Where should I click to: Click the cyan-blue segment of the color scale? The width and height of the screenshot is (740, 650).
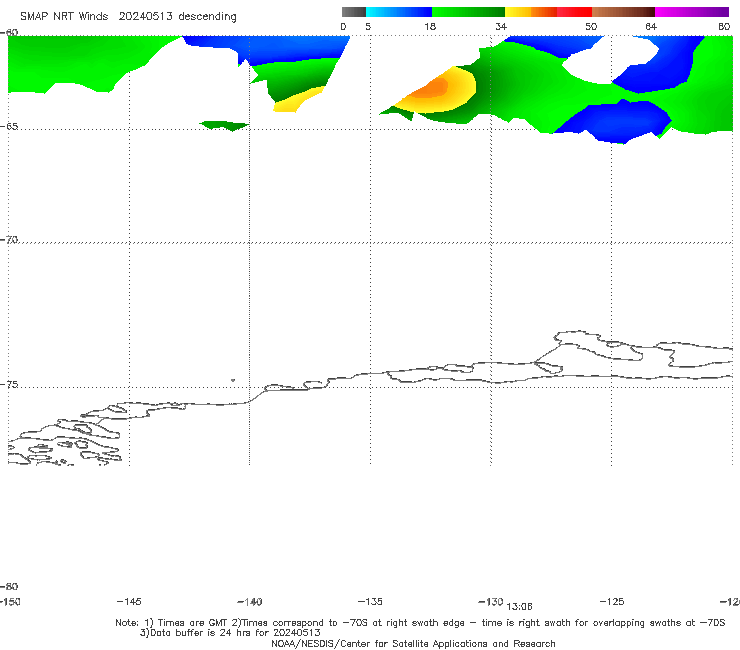point(399,12)
